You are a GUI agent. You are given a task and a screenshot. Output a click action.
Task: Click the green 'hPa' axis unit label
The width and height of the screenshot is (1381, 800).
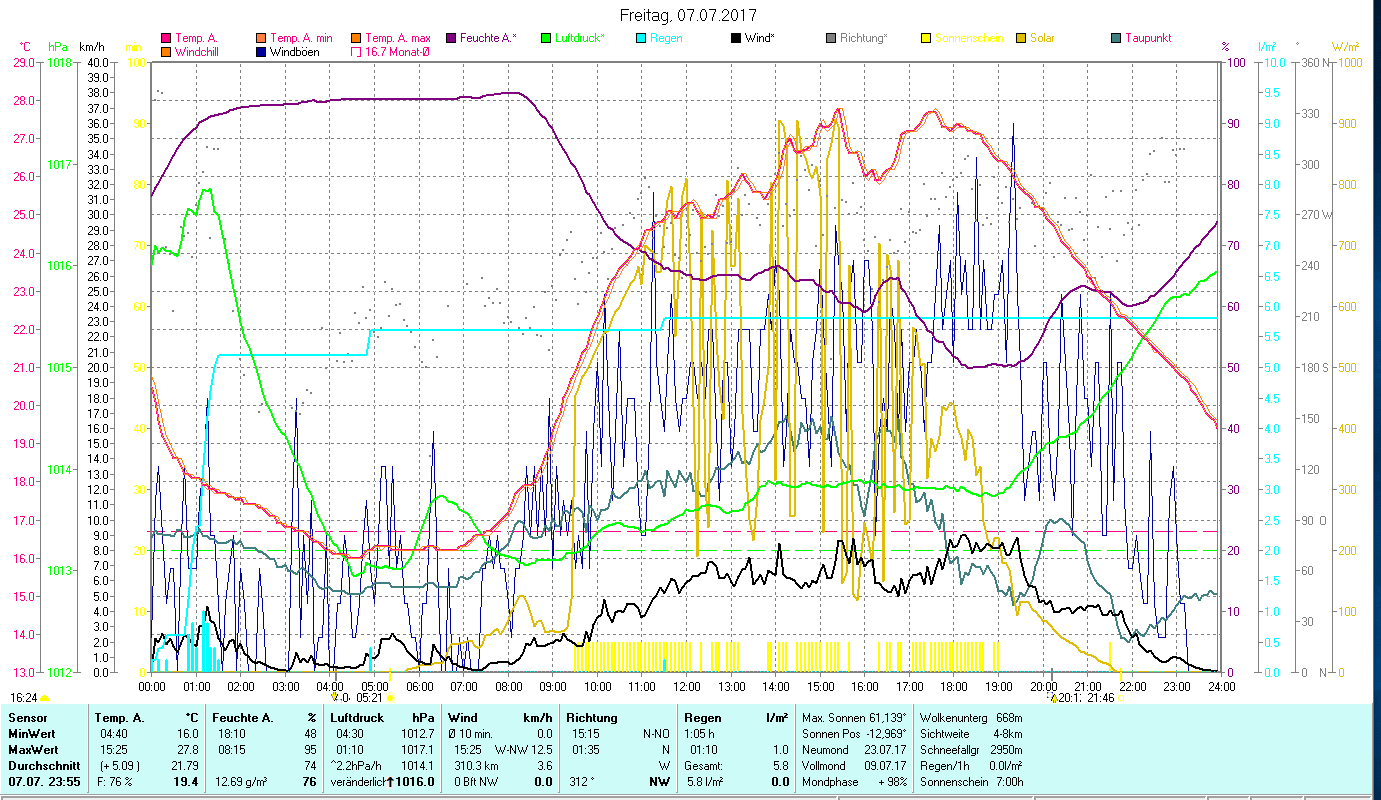[x=58, y=47]
